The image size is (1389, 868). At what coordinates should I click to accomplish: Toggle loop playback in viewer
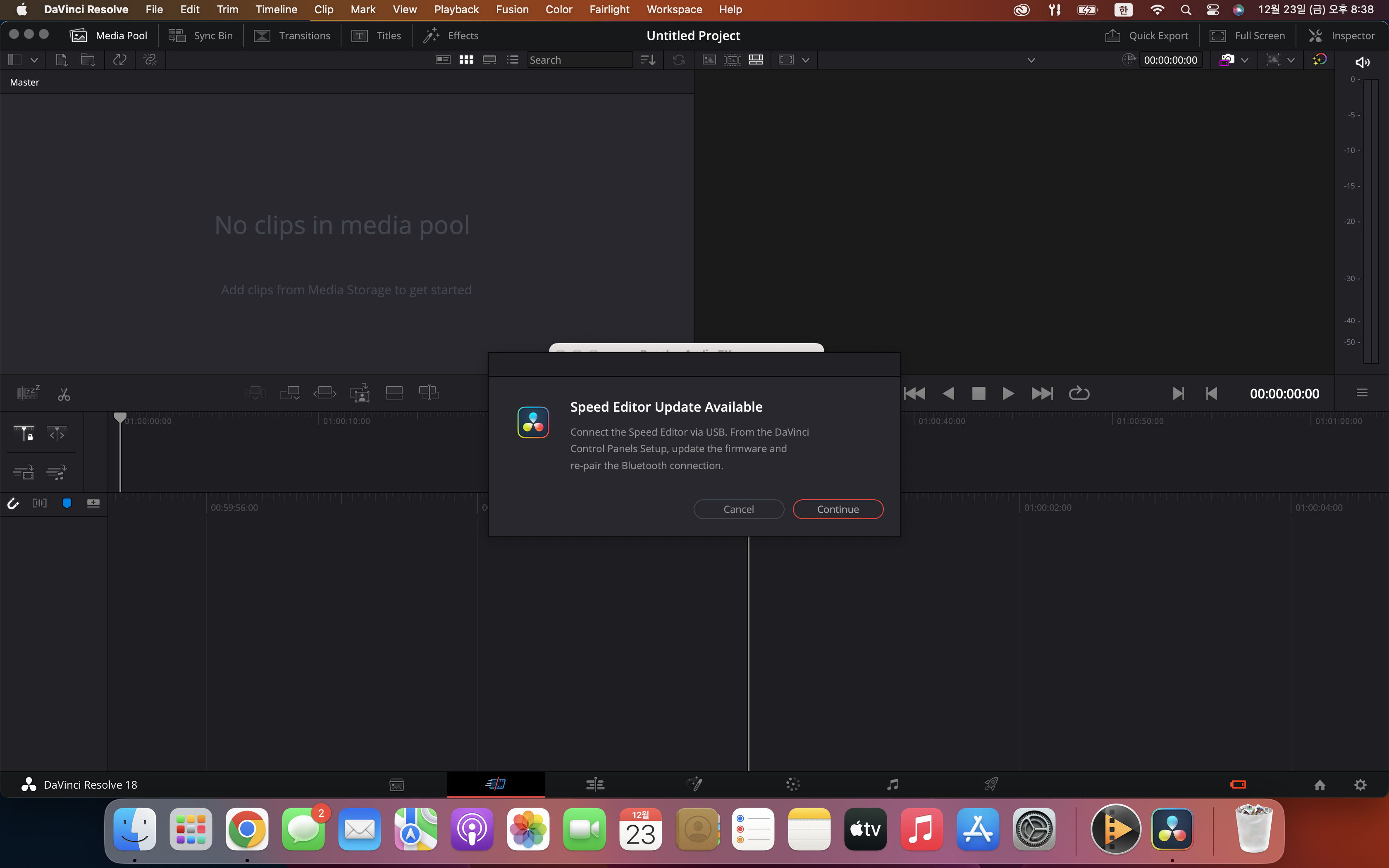pyautogui.click(x=1079, y=393)
